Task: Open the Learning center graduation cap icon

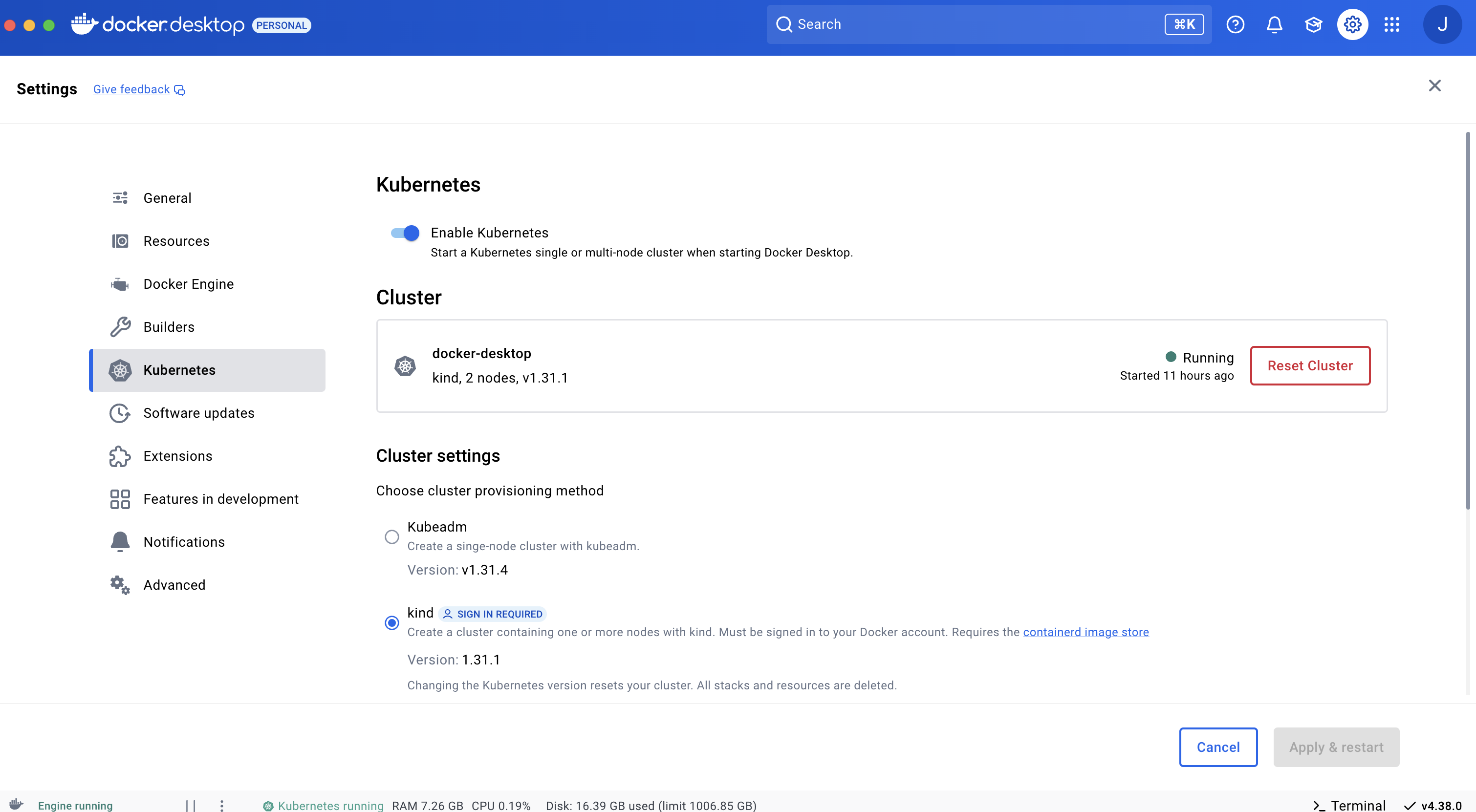Action: 1313,24
